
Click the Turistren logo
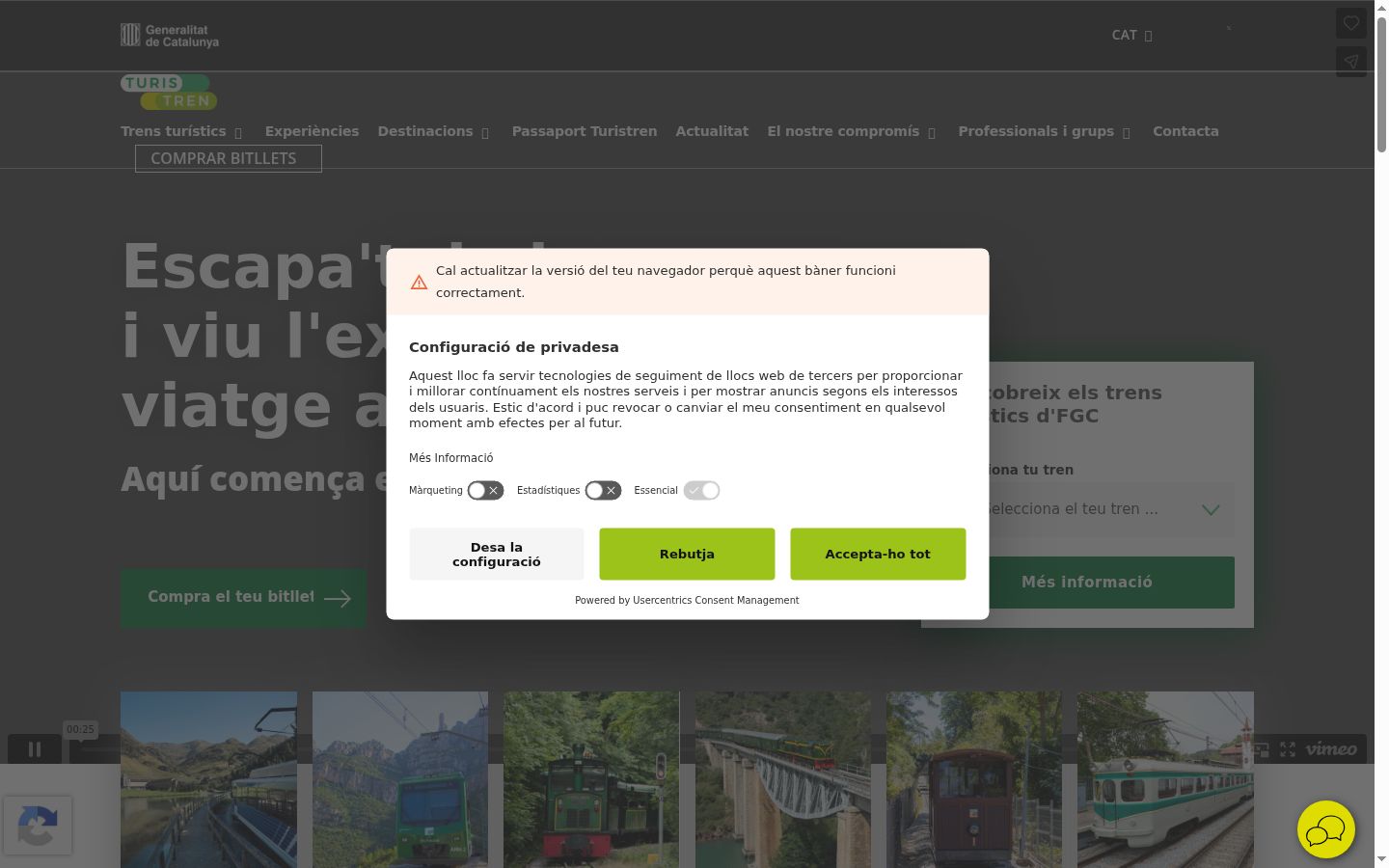tap(169, 92)
